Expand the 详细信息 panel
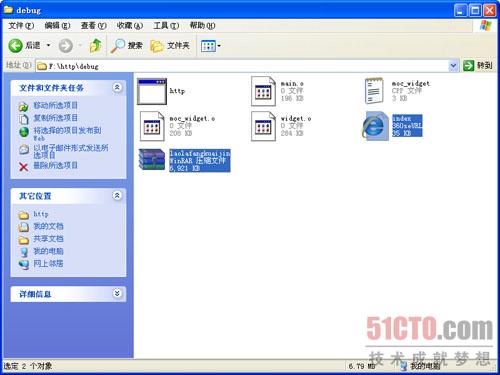Viewport: 500px width, 375px height. pyautogui.click(x=117, y=293)
